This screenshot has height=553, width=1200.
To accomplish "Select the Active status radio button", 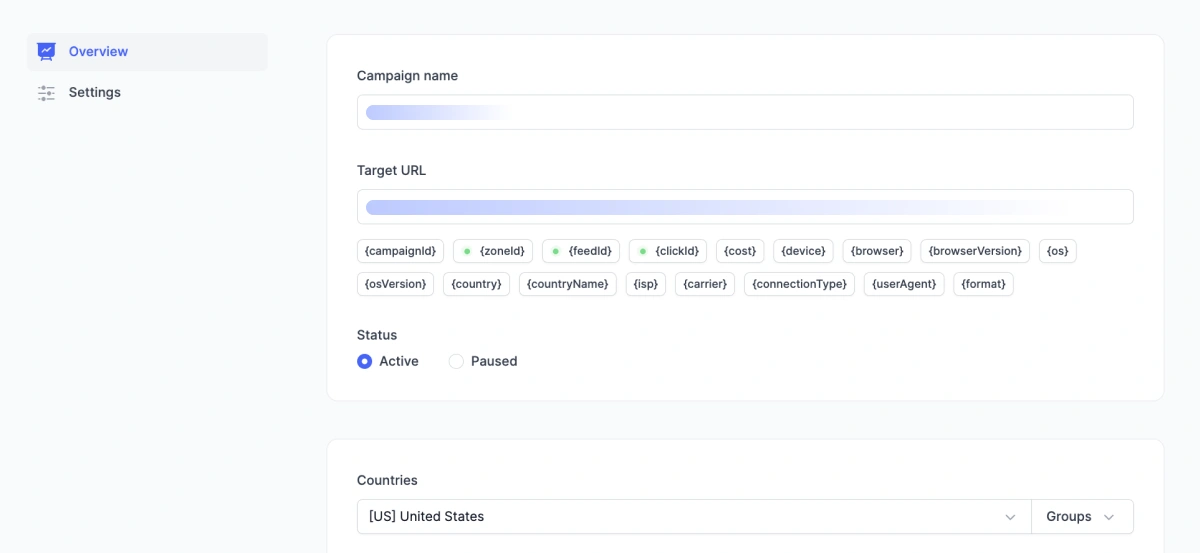I will pos(365,361).
